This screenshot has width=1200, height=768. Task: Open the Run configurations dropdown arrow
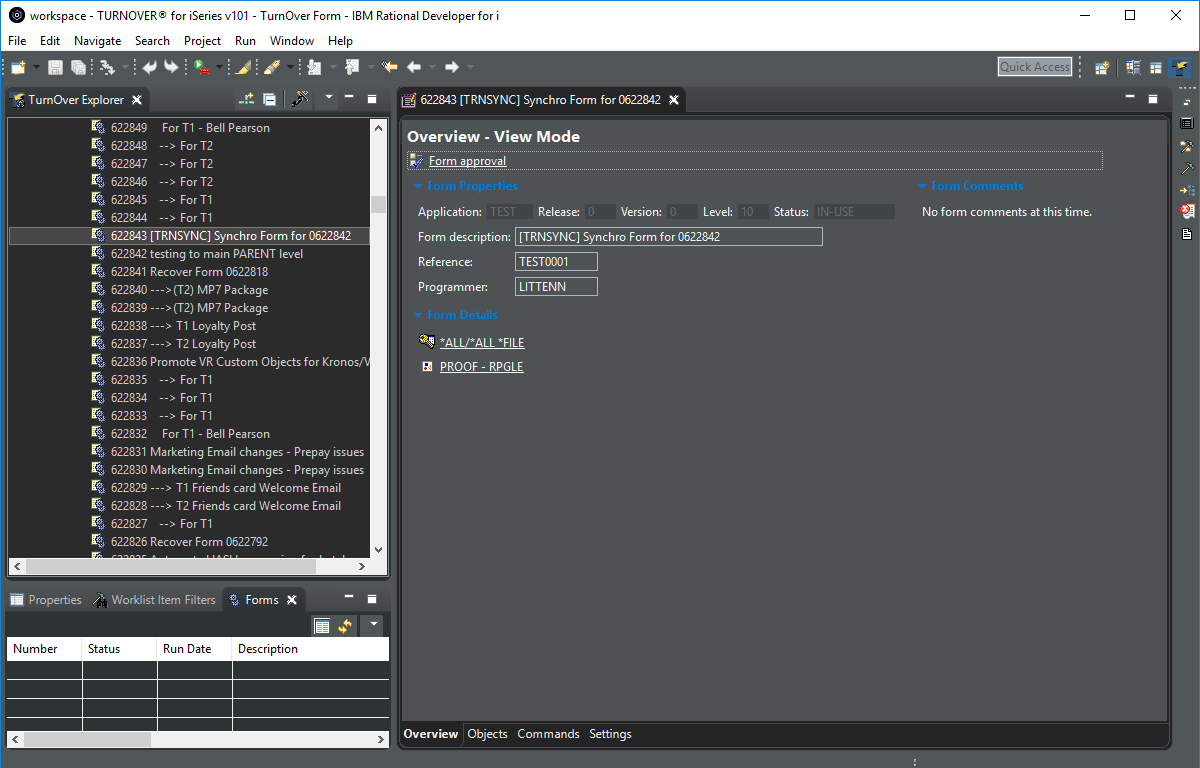click(219, 67)
